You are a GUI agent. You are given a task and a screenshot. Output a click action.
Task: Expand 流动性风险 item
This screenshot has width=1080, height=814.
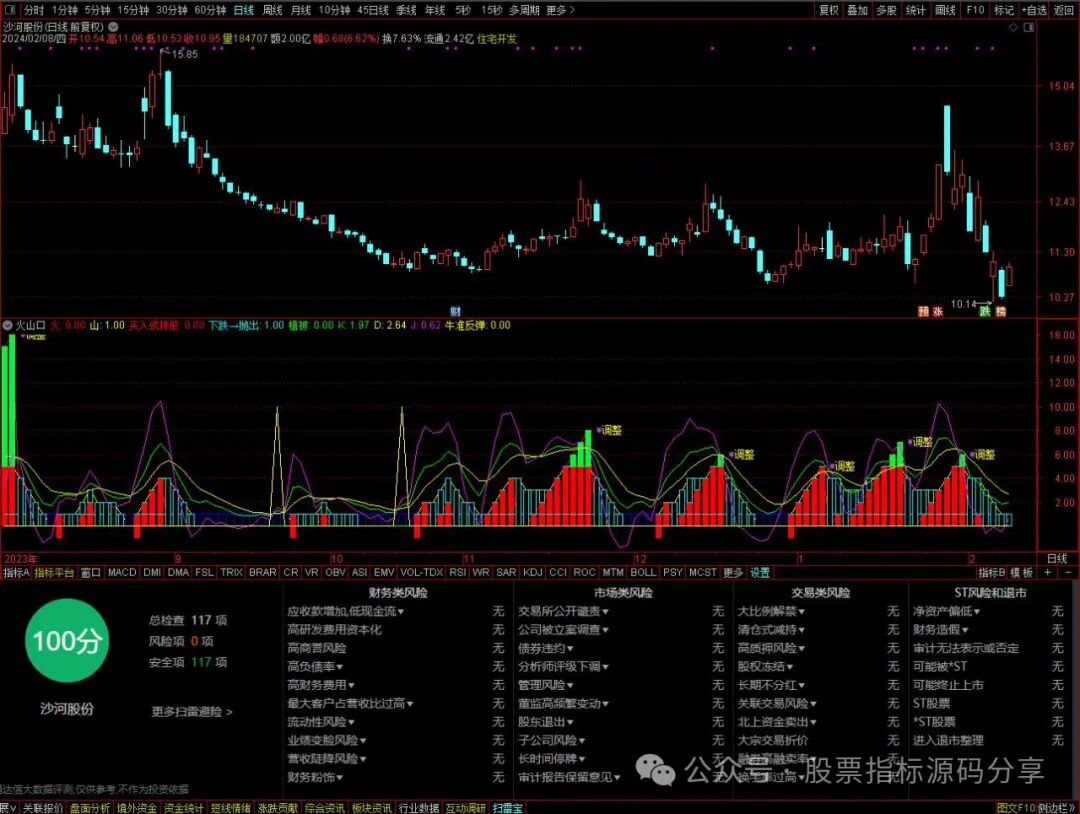coord(321,722)
